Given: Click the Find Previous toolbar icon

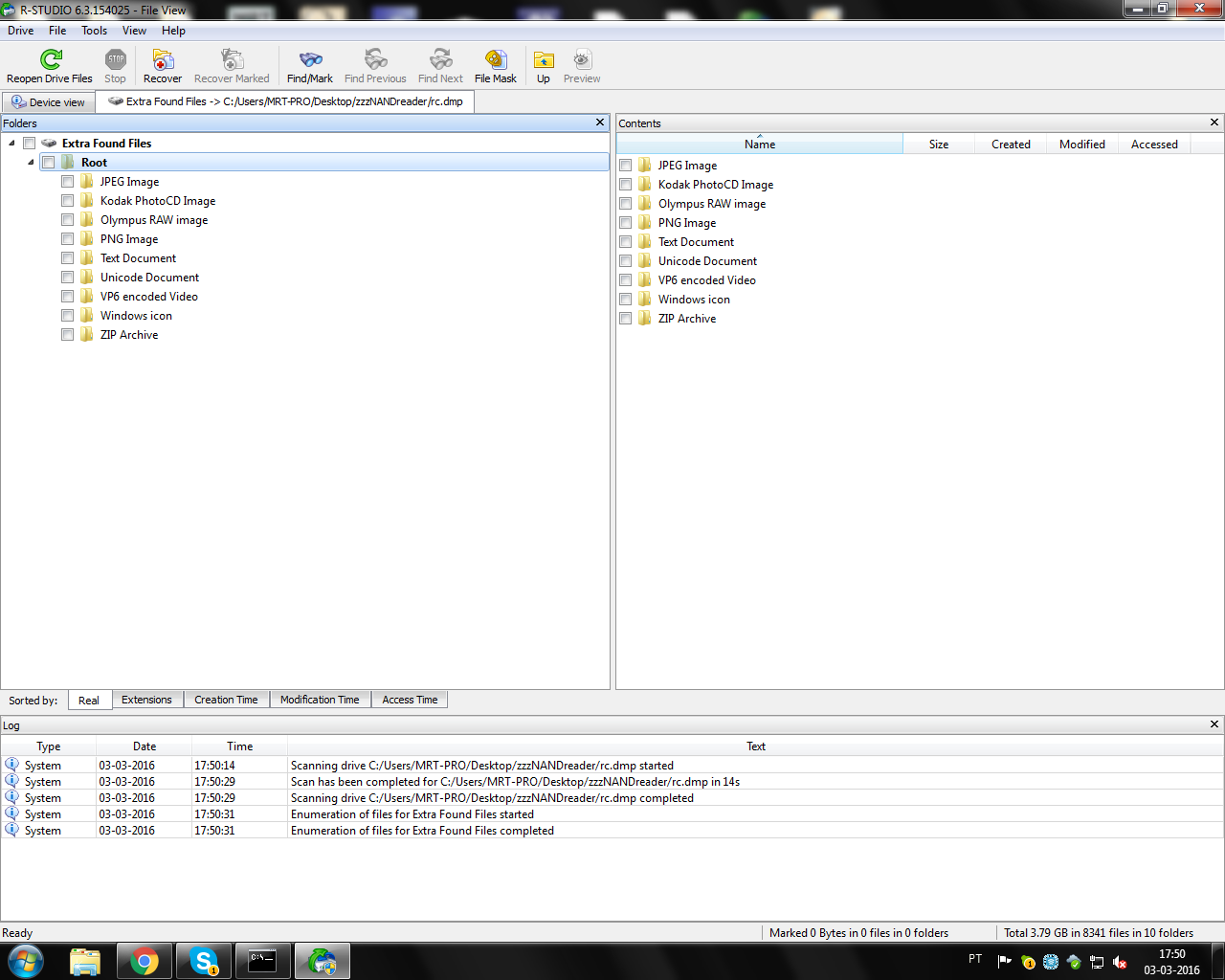Looking at the screenshot, I should click(x=375, y=59).
